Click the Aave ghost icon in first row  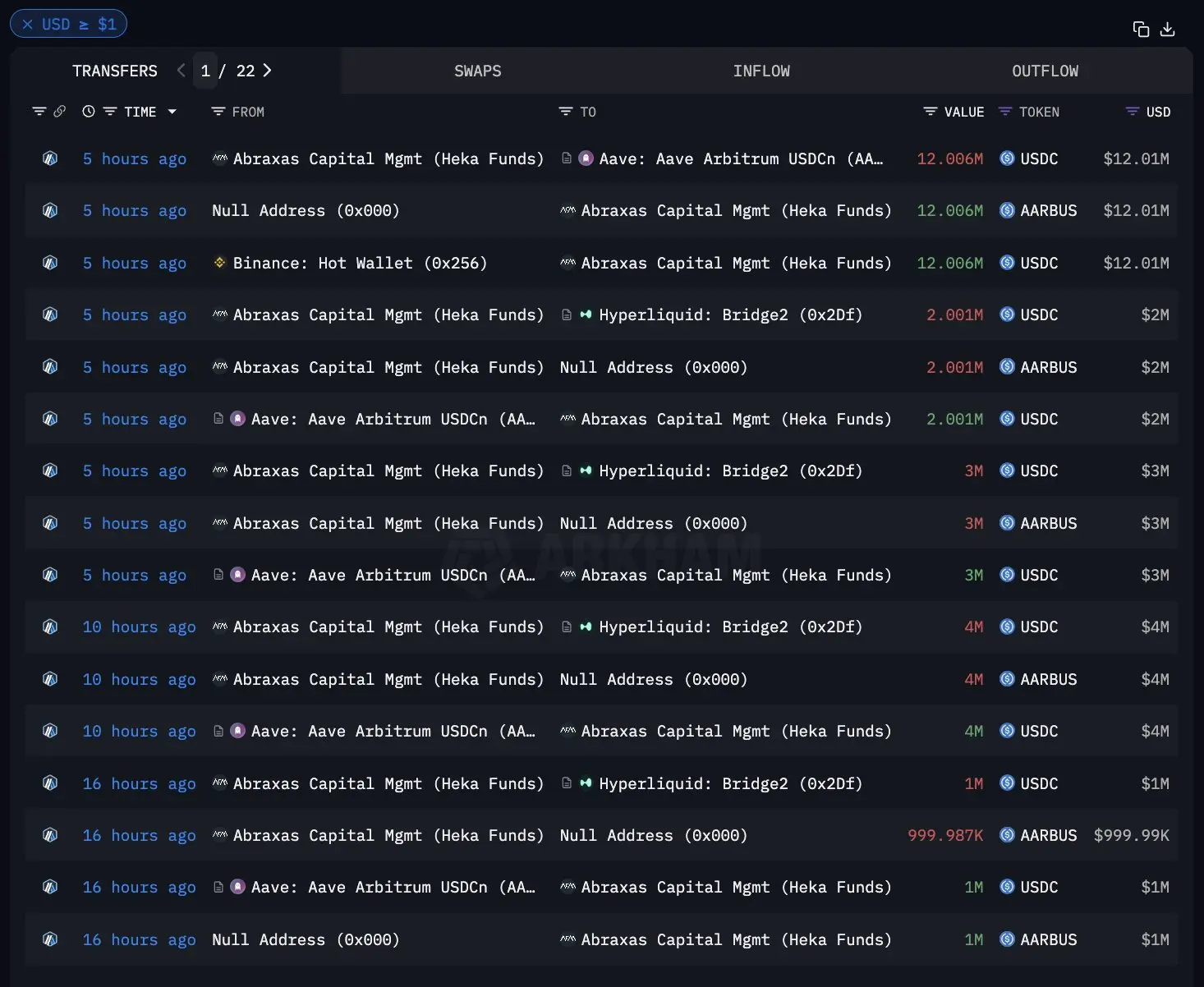click(x=586, y=158)
